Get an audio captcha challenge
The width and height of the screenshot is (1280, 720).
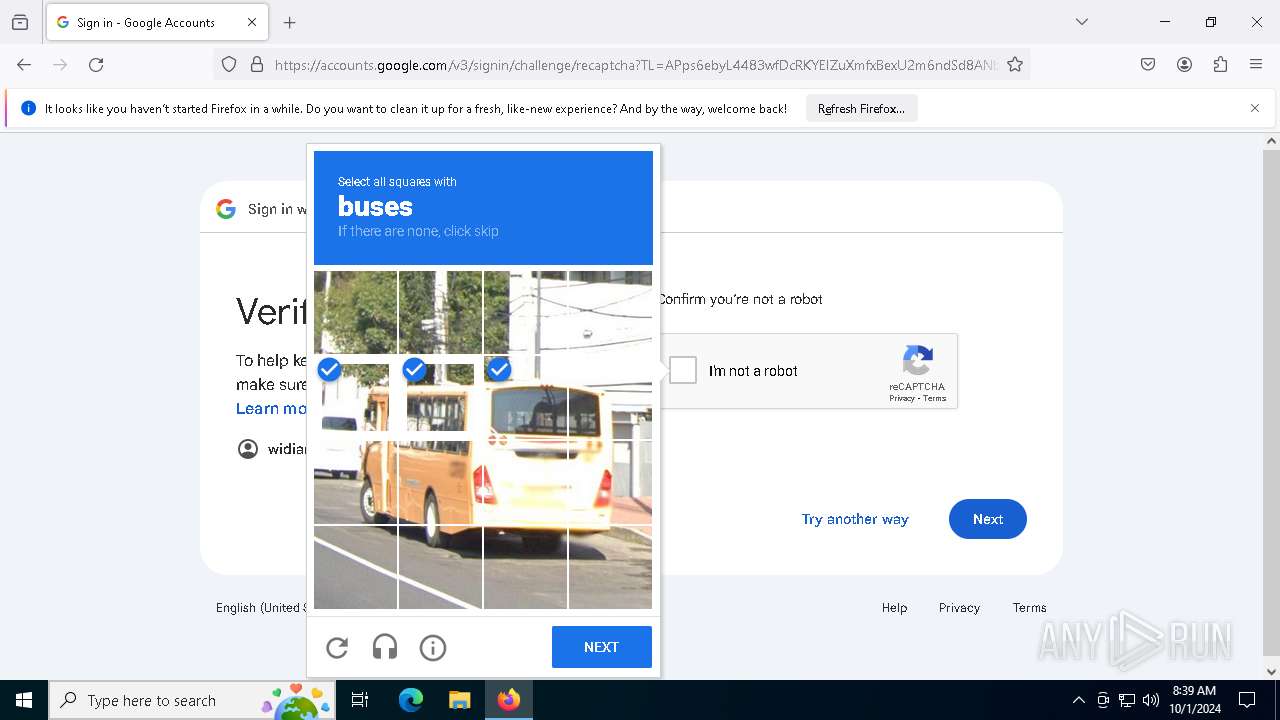coord(385,648)
